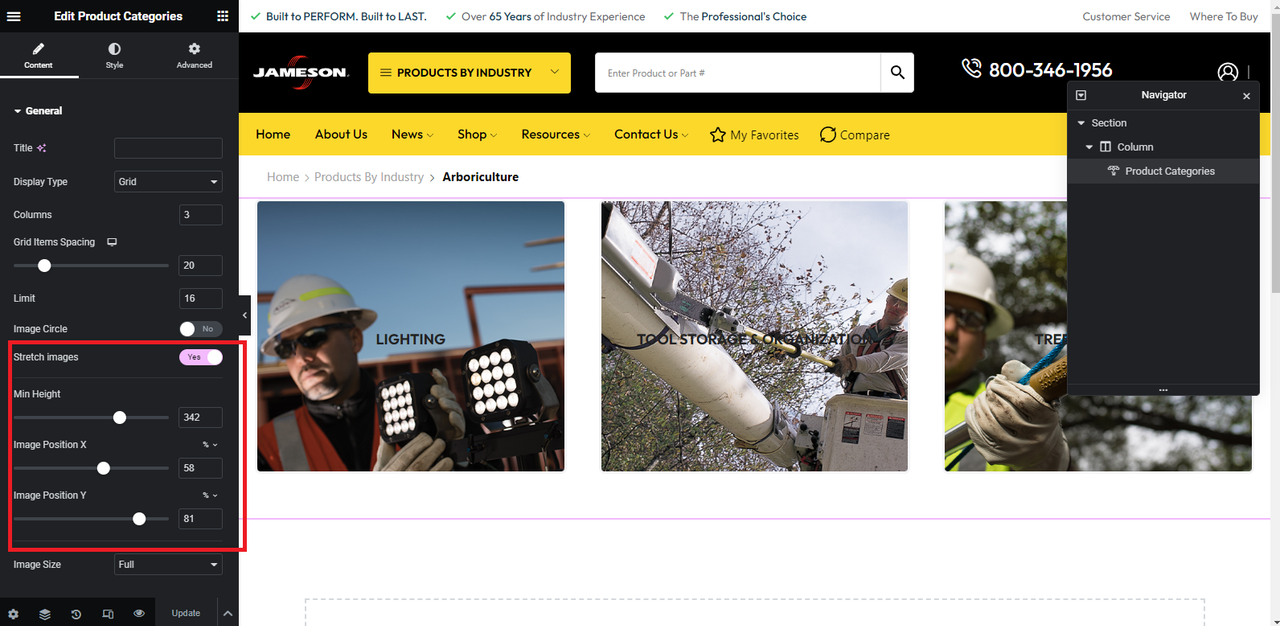Open the Display Type dropdown
1280x626 pixels.
(168, 182)
